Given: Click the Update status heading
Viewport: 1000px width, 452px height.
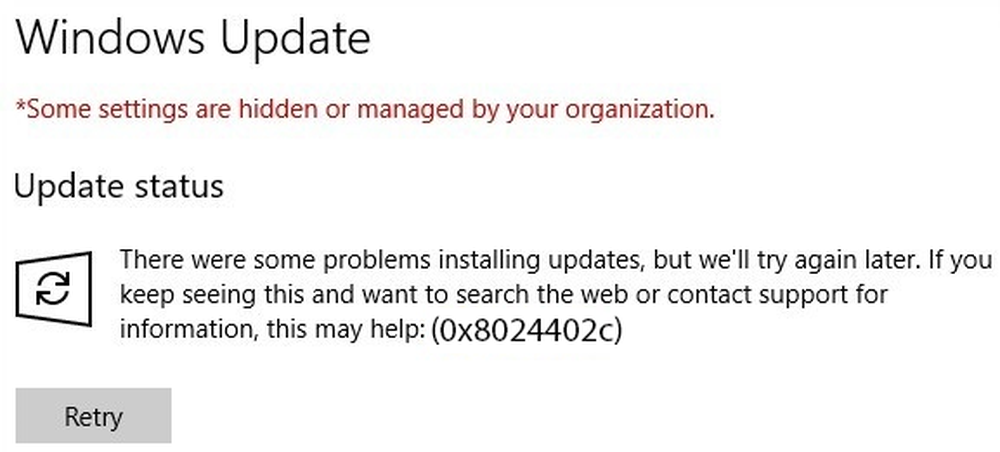Looking at the screenshot, I should pyautogui.click(x=119, y=186).
